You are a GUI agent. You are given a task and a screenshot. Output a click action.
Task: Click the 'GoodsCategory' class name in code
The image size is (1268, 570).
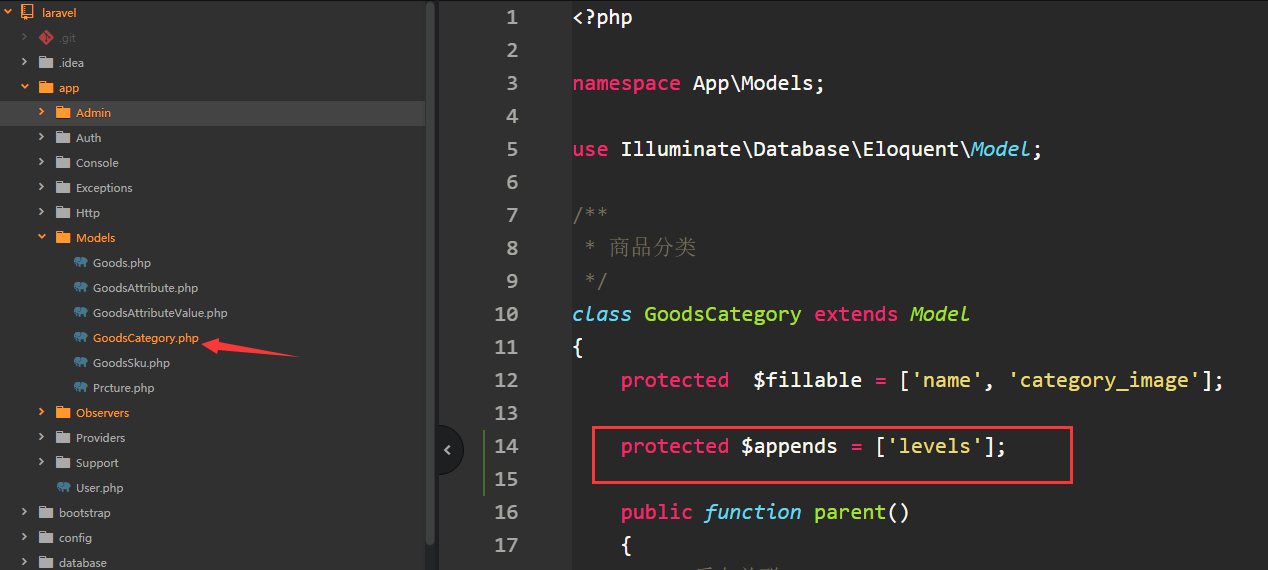[x=723, y=314]
